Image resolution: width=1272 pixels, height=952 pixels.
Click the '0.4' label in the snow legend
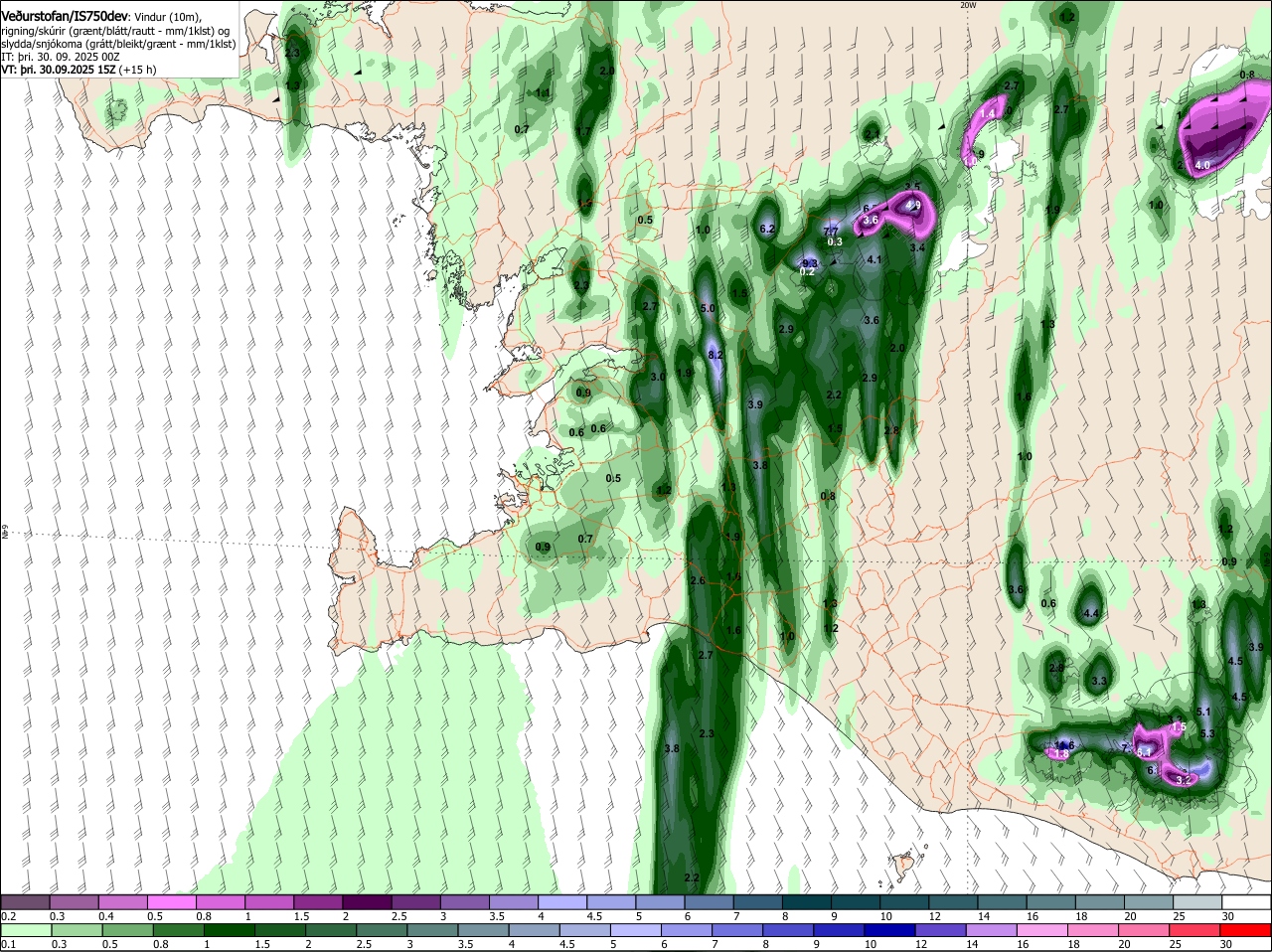106,916
